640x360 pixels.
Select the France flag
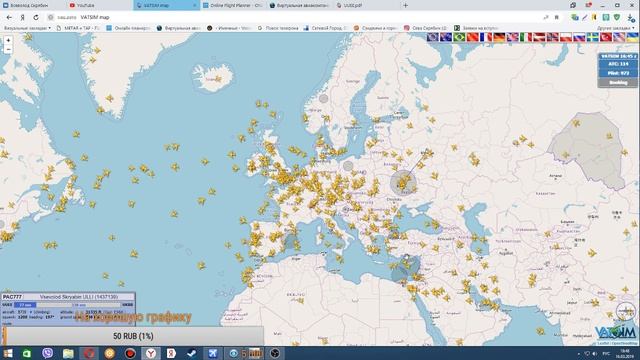486,37
